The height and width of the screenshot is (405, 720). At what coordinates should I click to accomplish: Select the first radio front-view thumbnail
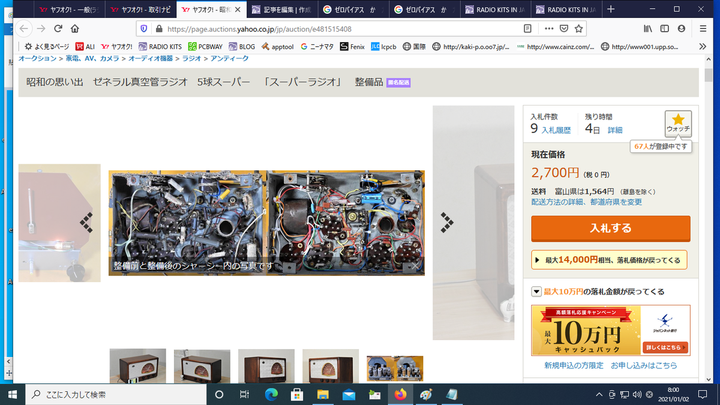tap(137, 366)
